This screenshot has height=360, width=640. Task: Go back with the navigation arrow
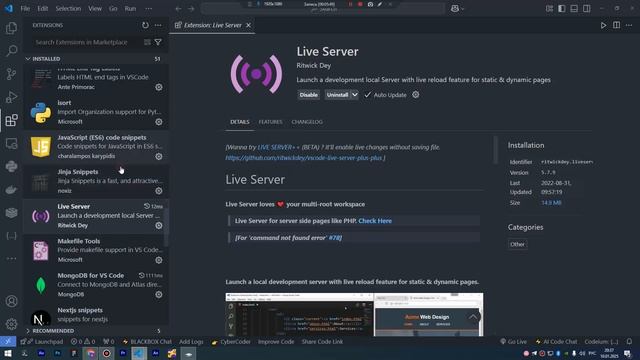pos(178,9)
